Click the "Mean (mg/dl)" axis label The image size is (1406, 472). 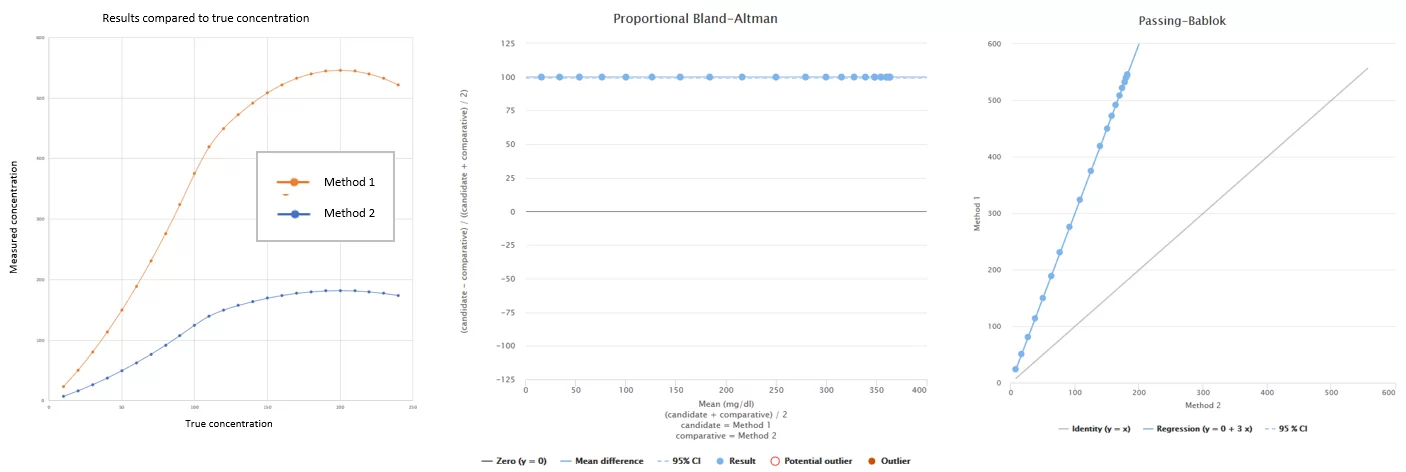coord(726,404)
